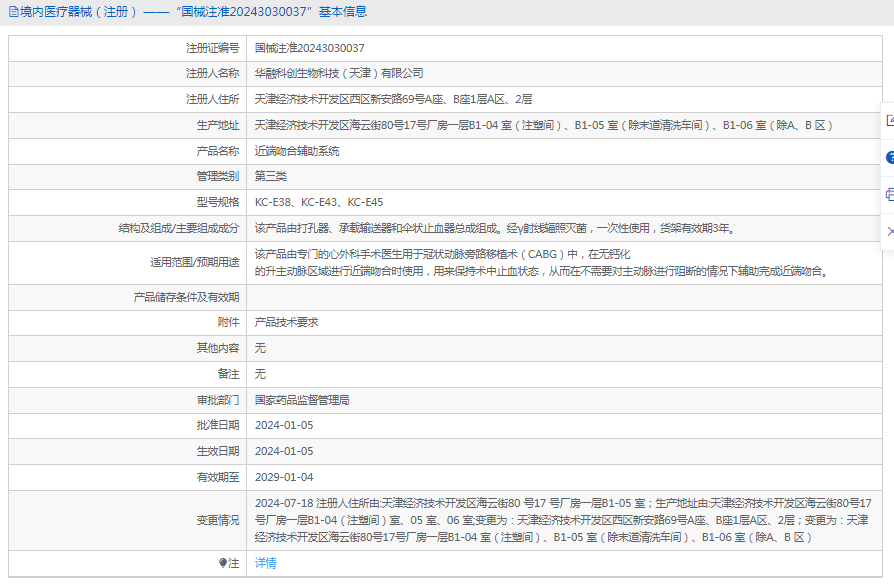Click the 2024-07-18 change record text
894x584 pixels.
[x=563, y=520]
